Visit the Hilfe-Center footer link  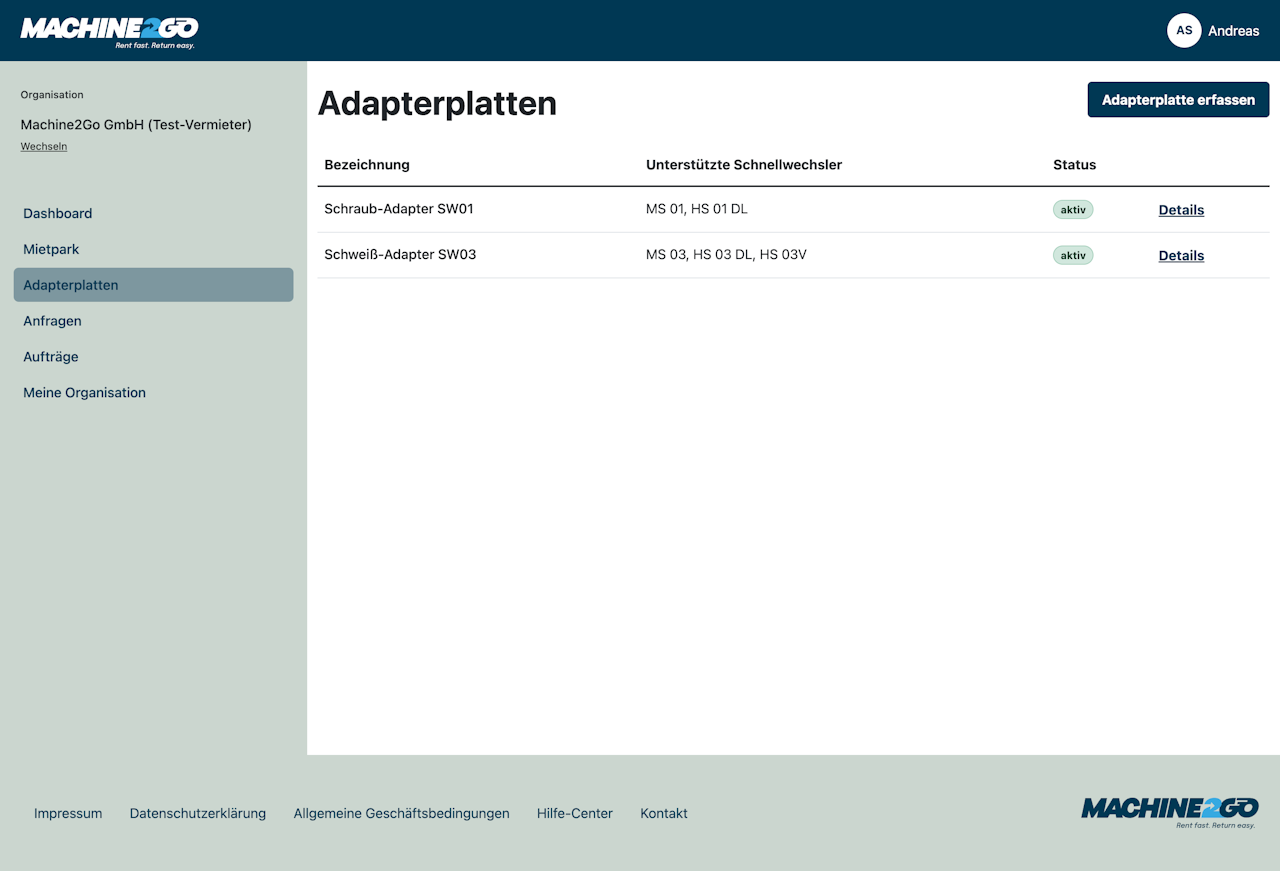coord(575,813)
